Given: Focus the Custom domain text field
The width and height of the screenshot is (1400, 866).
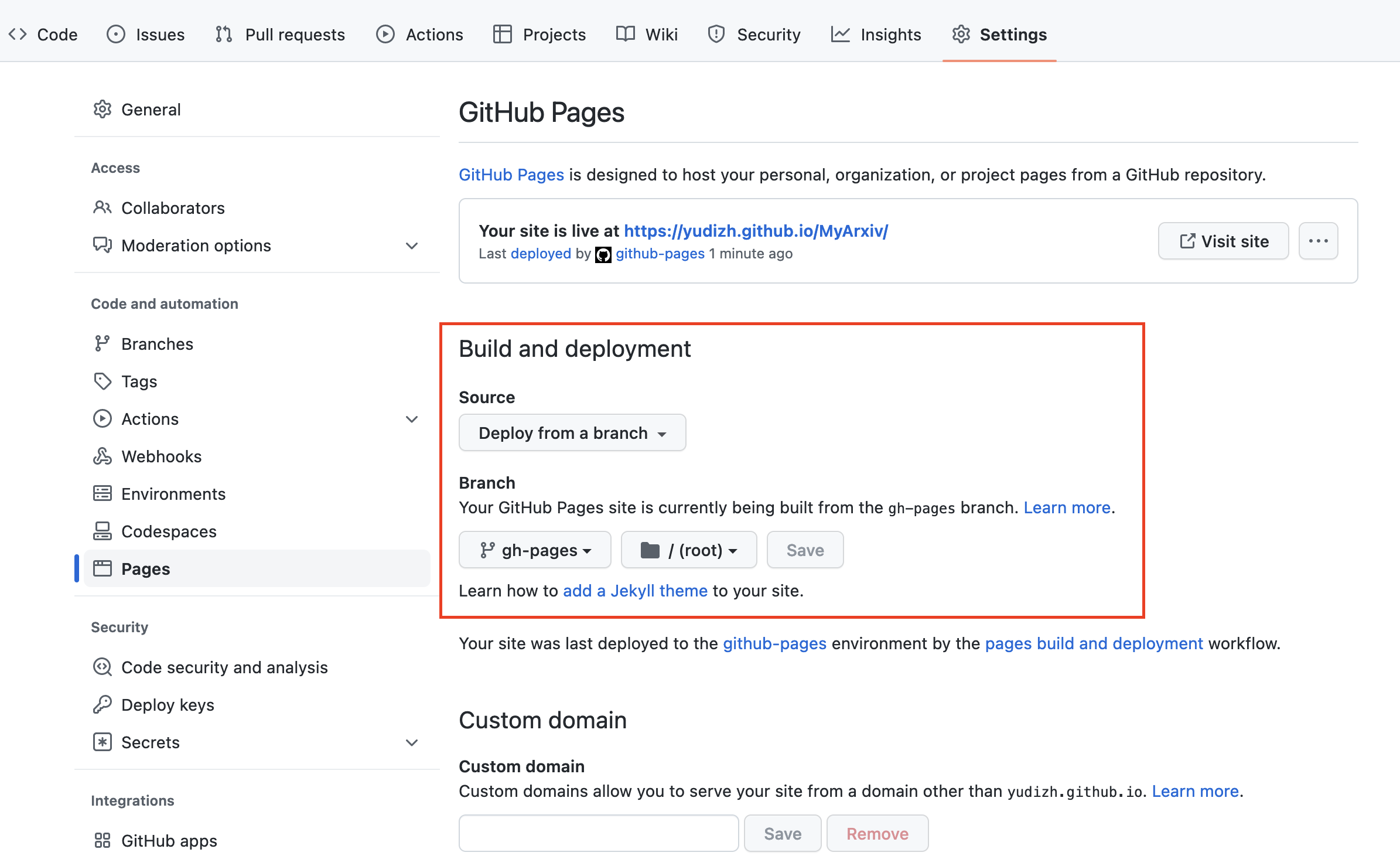Looking at the screenshot, I should tap(598, 833).
